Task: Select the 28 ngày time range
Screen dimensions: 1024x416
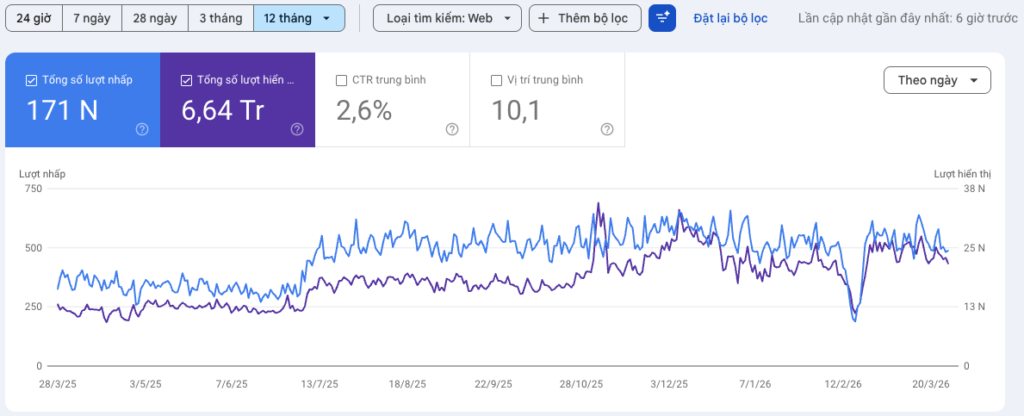Action: click(x=154, y=18)
